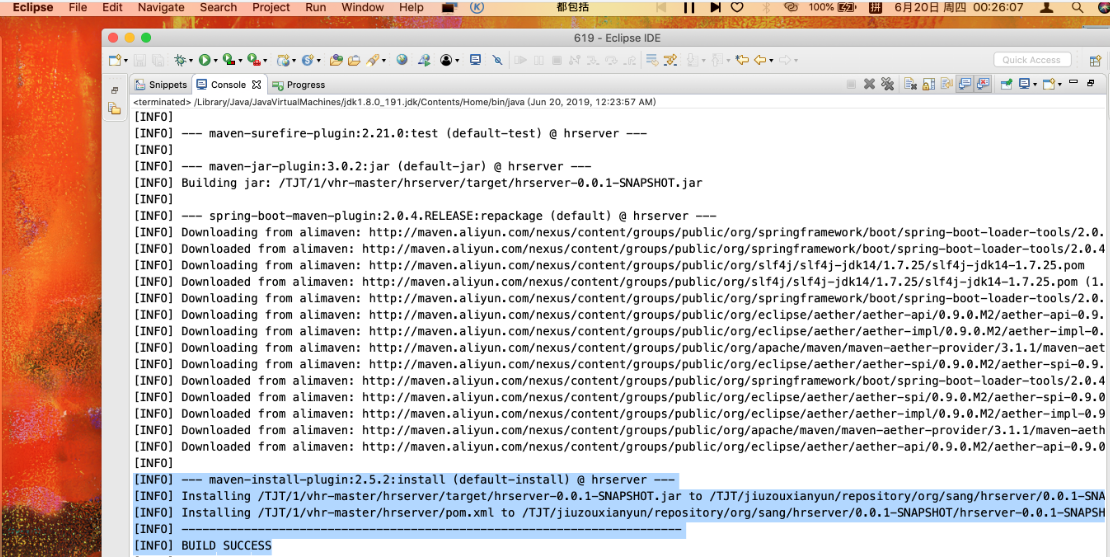Expand the Coverage dropdown arrow
The height and width of the screenshot is (557, 1110).
[x=240, y=61]
